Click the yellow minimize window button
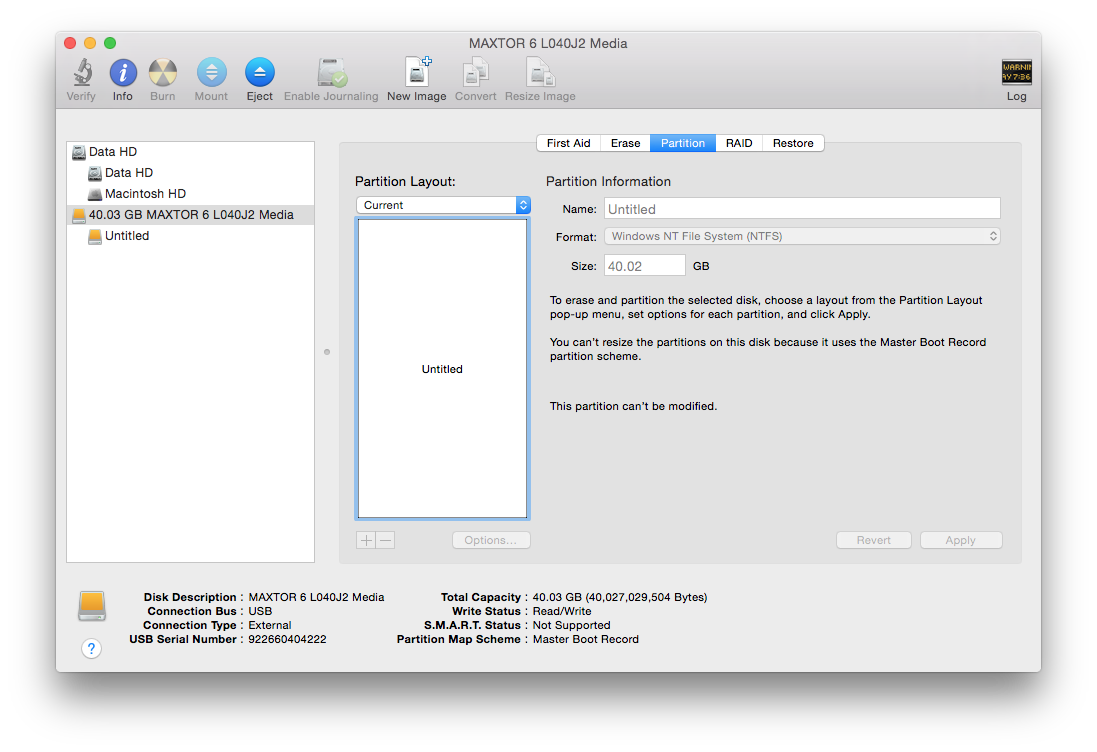The width and height of the screenshot is (1097, 752). [x=90, y=43]
